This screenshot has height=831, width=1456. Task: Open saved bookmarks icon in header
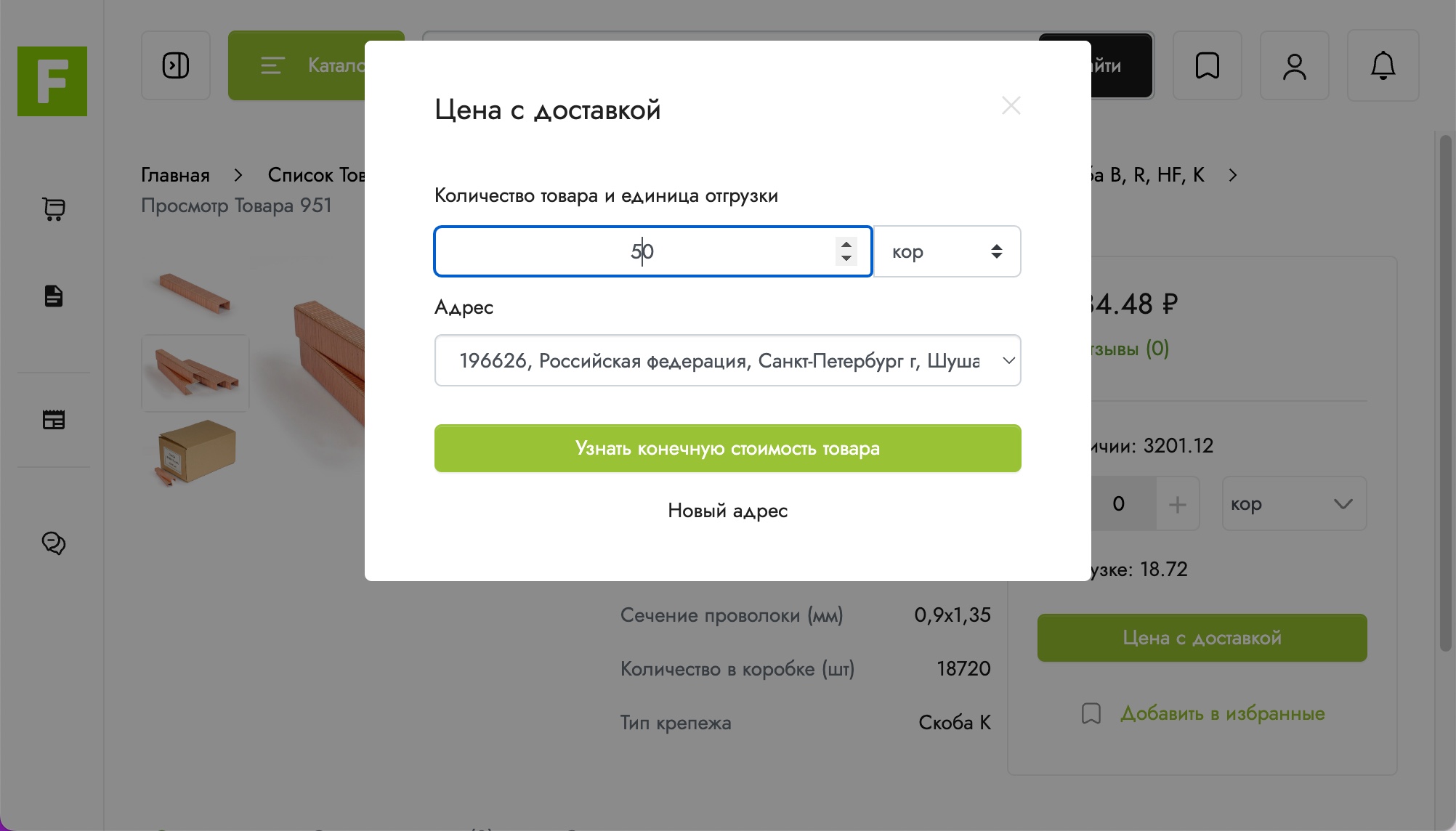[x=1208, y=65]
